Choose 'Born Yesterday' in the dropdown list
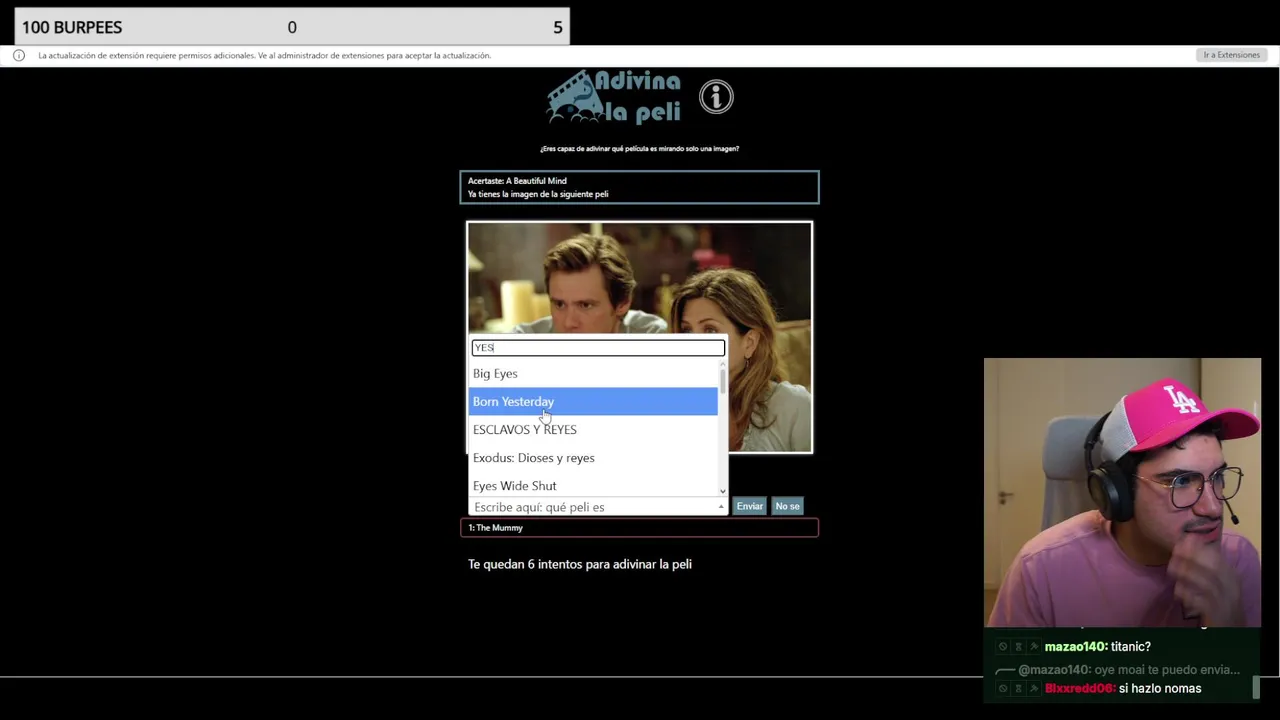The height and width of the screenshot is (720, 1280). pyautogui.click(x=593, y=401)
